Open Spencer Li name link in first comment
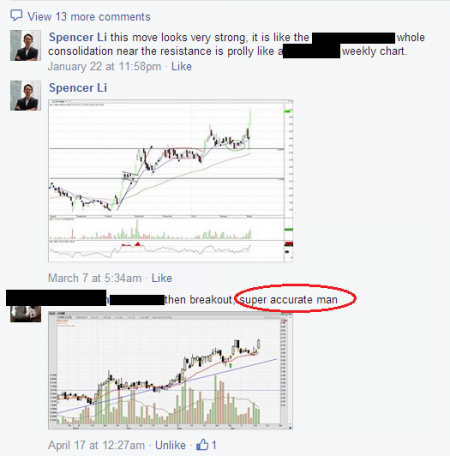 point(78,37)
